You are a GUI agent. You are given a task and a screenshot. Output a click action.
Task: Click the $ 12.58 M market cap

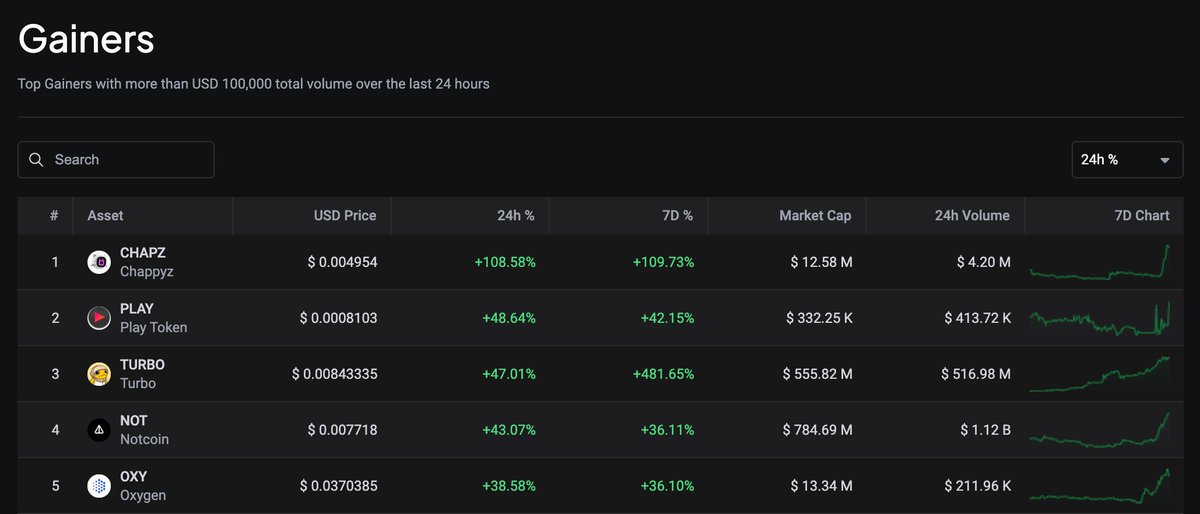(820, 262)
